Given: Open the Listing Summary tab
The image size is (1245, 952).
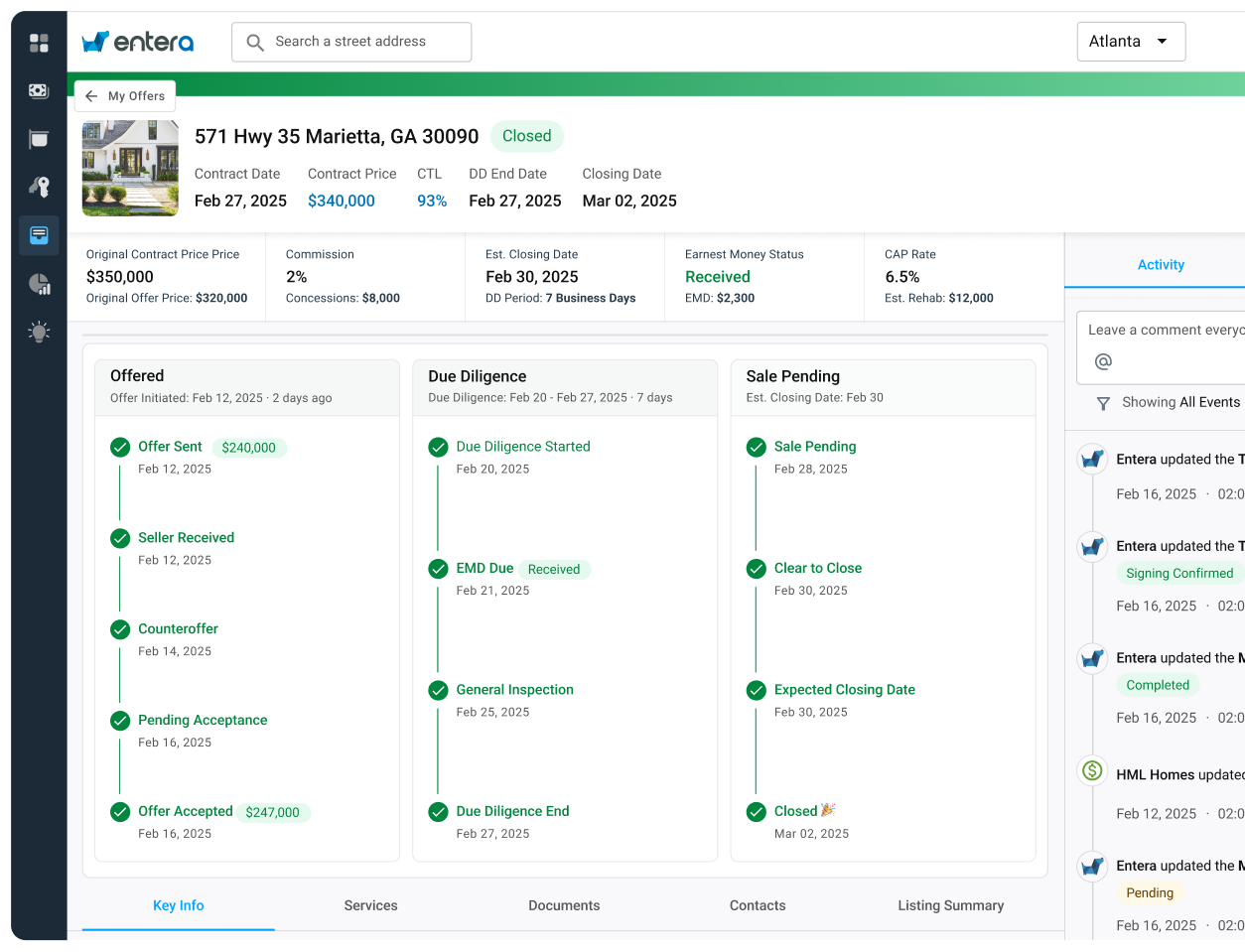Looking at the screenshot, I should pyautogui.click(x=951, y=905).
